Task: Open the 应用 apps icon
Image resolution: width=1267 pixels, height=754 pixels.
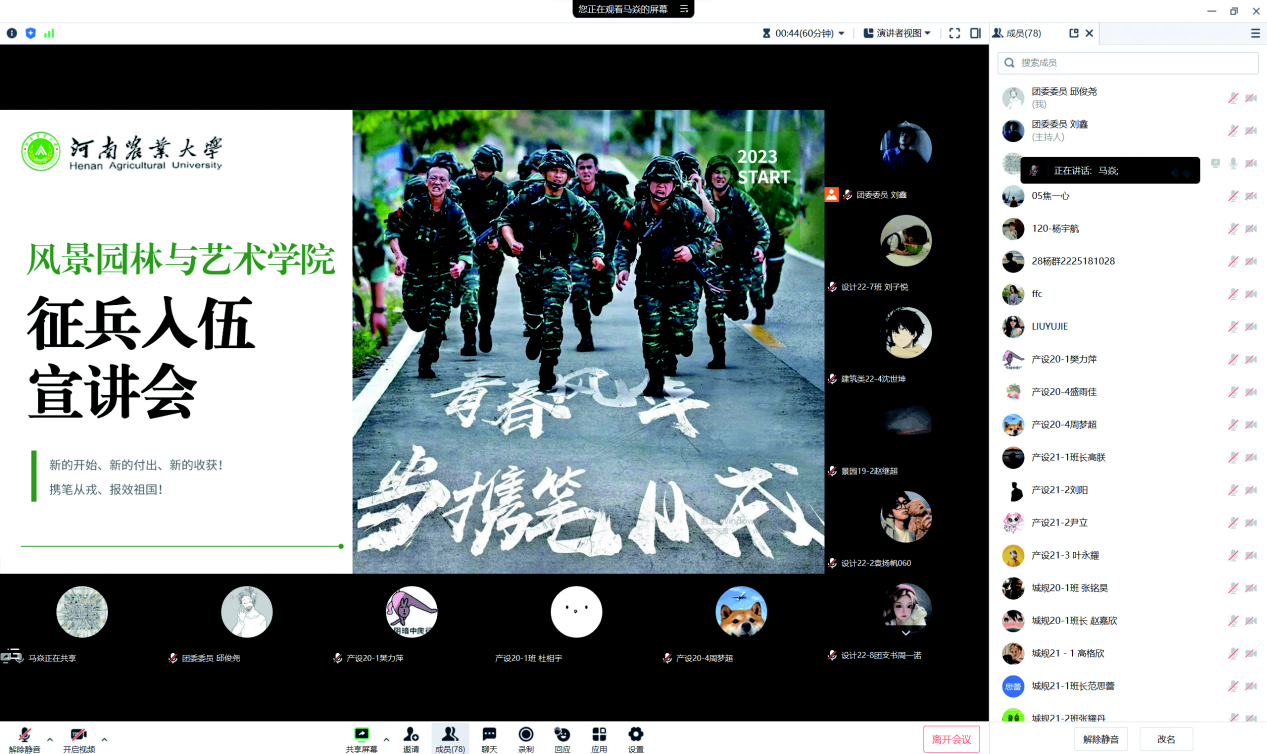Action: pyautogui.click(x=599, y=735)
